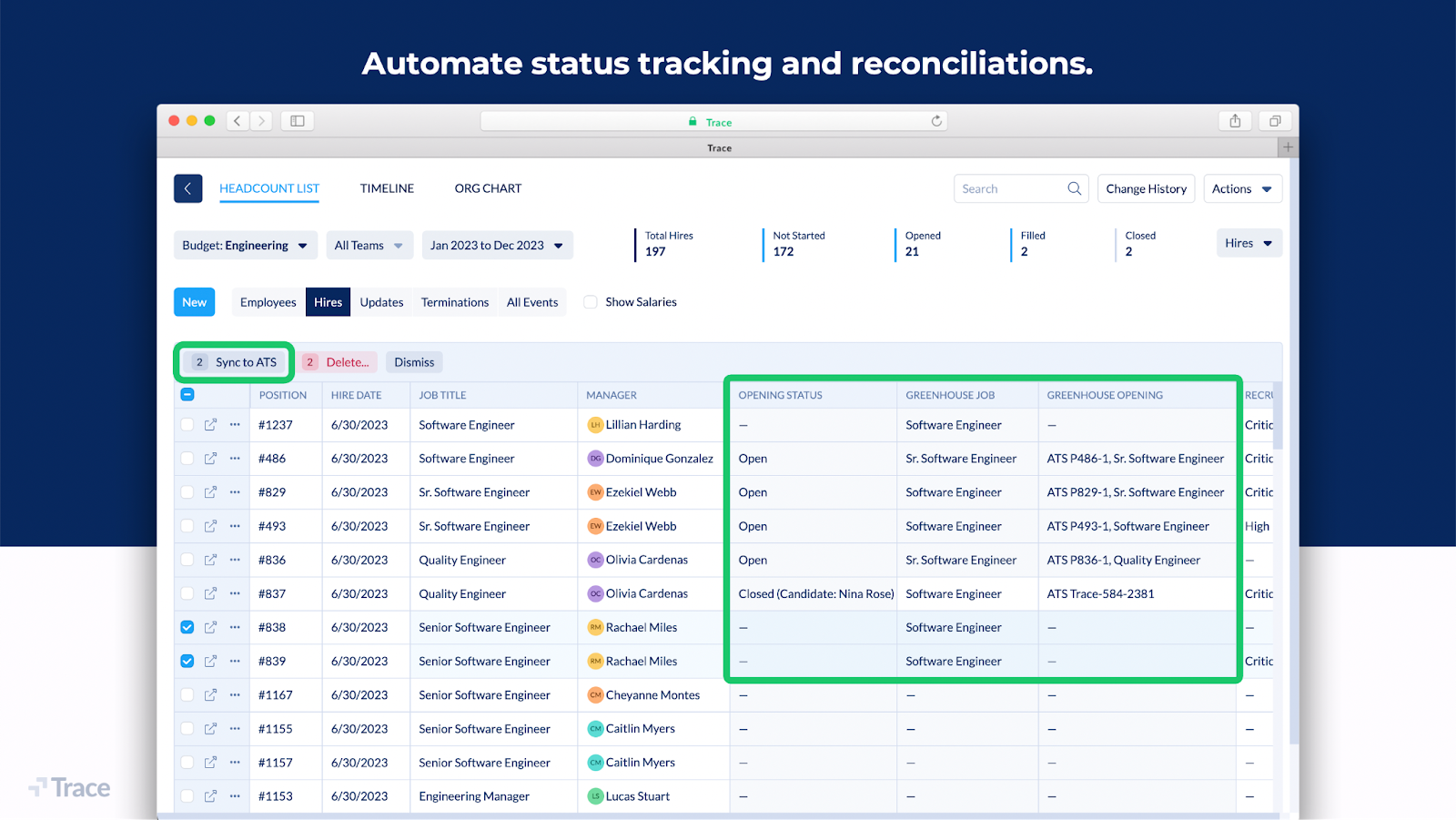Image resolution: width=1456 pixels, height=820 pixels.
Task: Toggle the Safari sidebar icon
Action: click(297, 120)
